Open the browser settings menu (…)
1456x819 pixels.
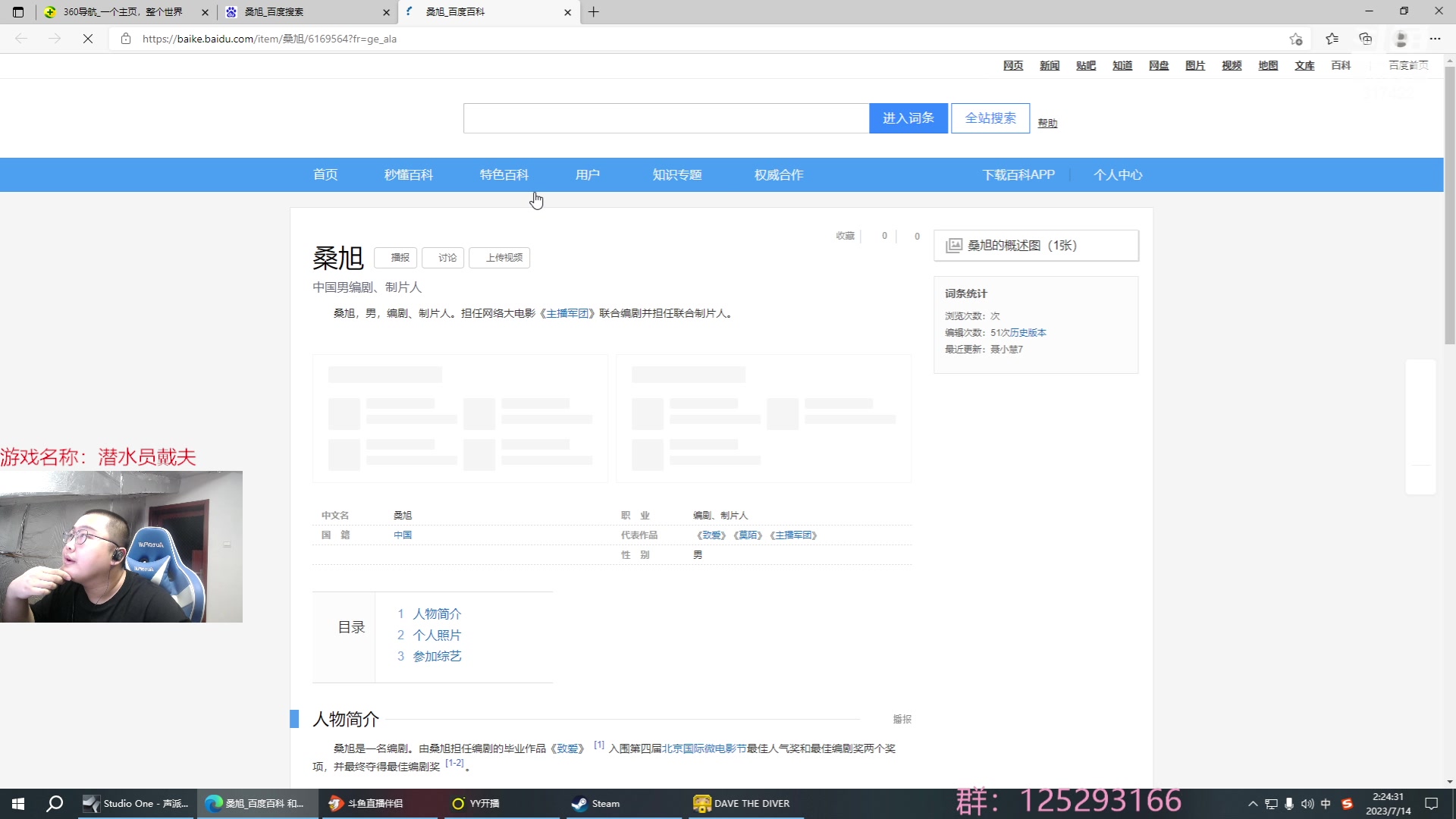[1436, 39]
